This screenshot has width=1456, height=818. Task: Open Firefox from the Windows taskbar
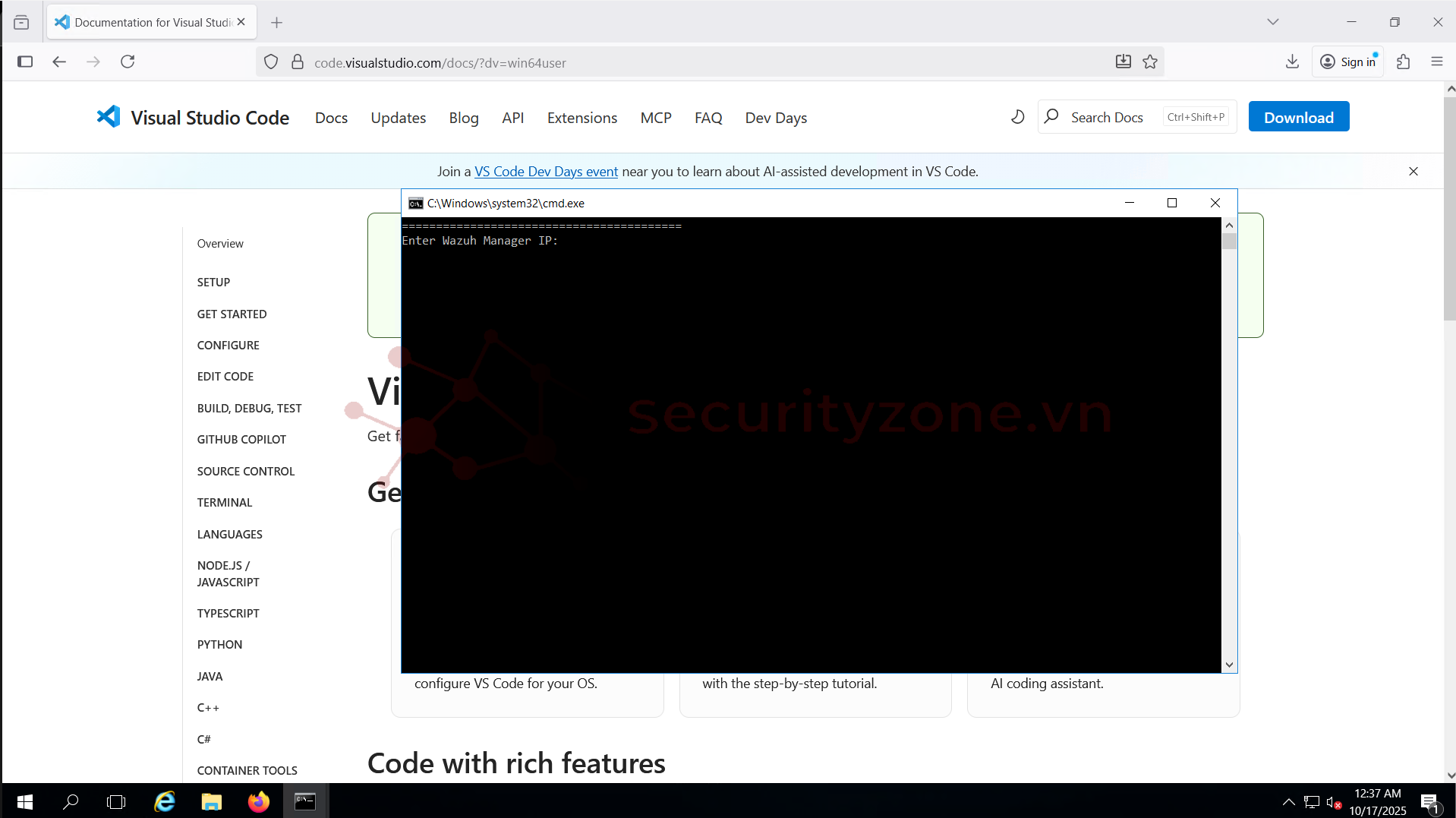(x=258, y=801)
